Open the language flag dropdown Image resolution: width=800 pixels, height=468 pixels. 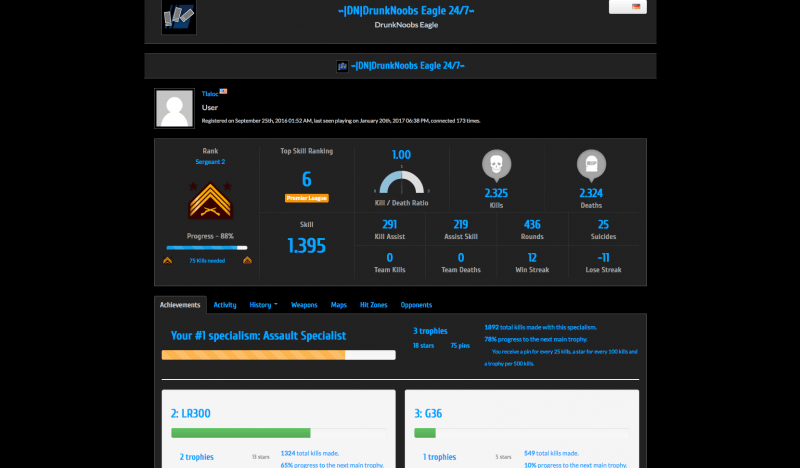[627, 6]
